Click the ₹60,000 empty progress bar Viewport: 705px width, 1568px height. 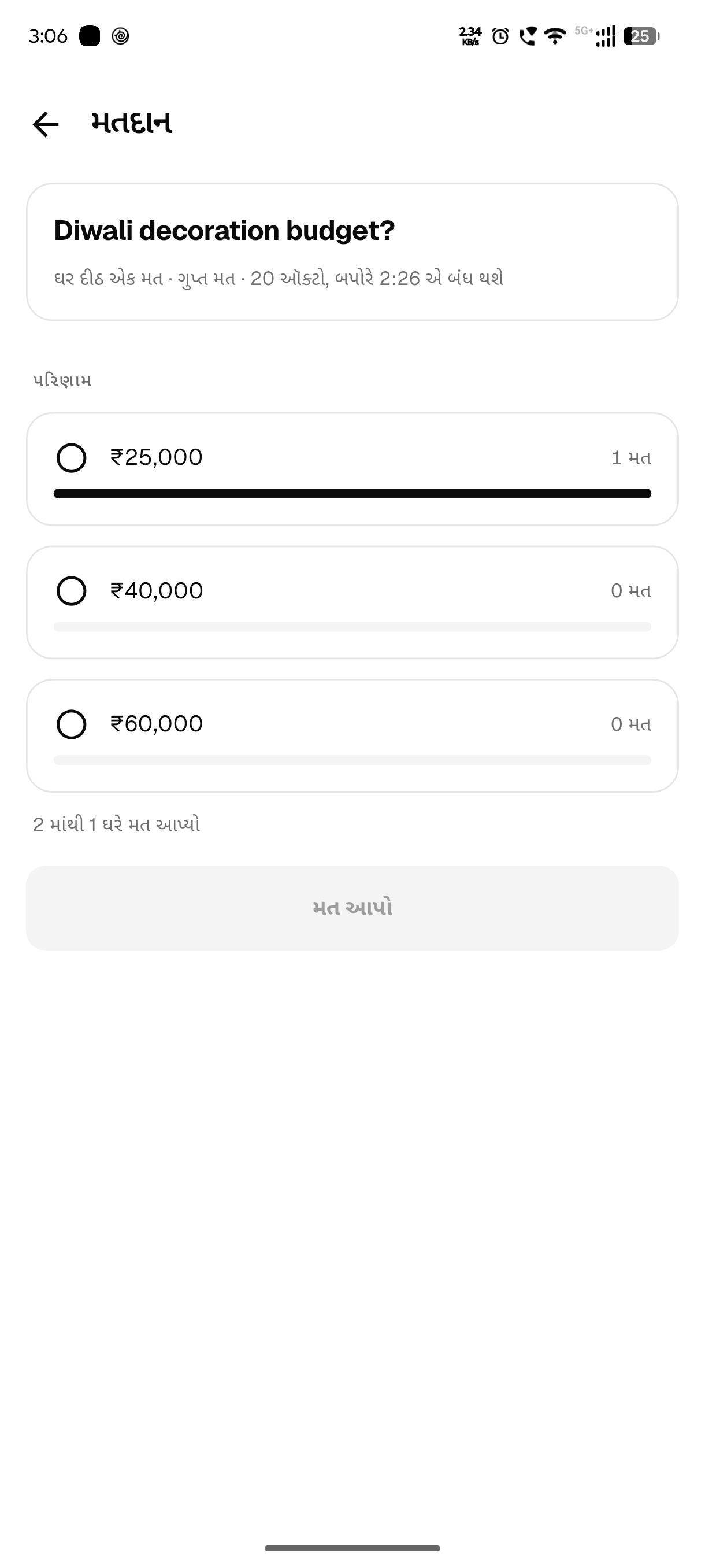tap(352, 760)
